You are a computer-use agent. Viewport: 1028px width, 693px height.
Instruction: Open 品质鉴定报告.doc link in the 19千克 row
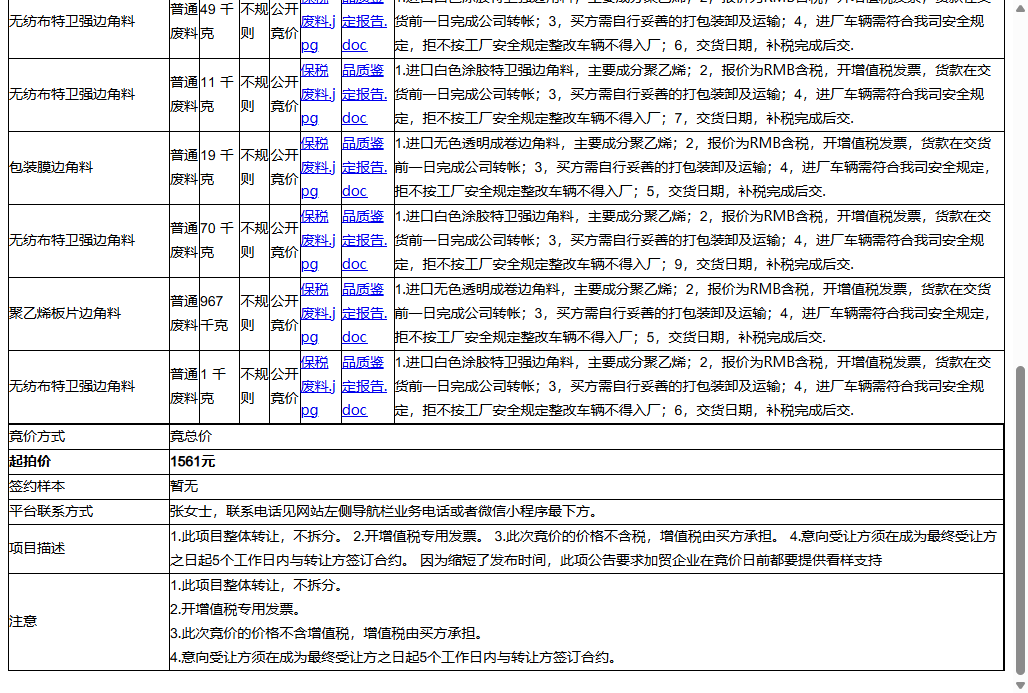click(365, 167)
